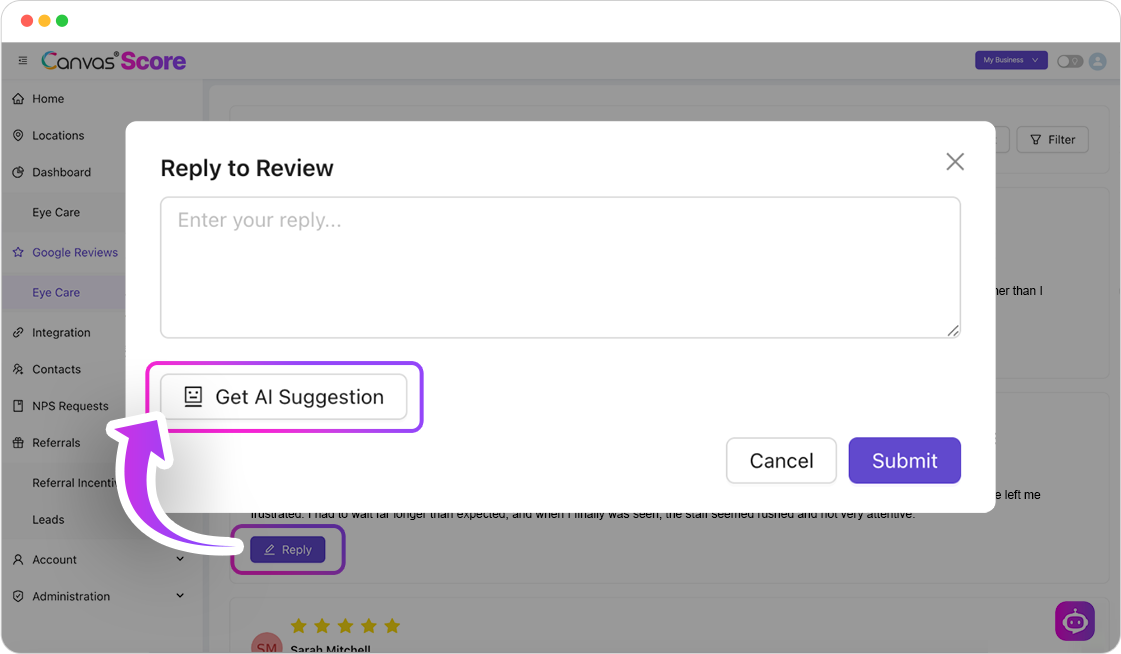Click the Referrals gift icon
1121x654 pixels.
[x=19, y=442]
